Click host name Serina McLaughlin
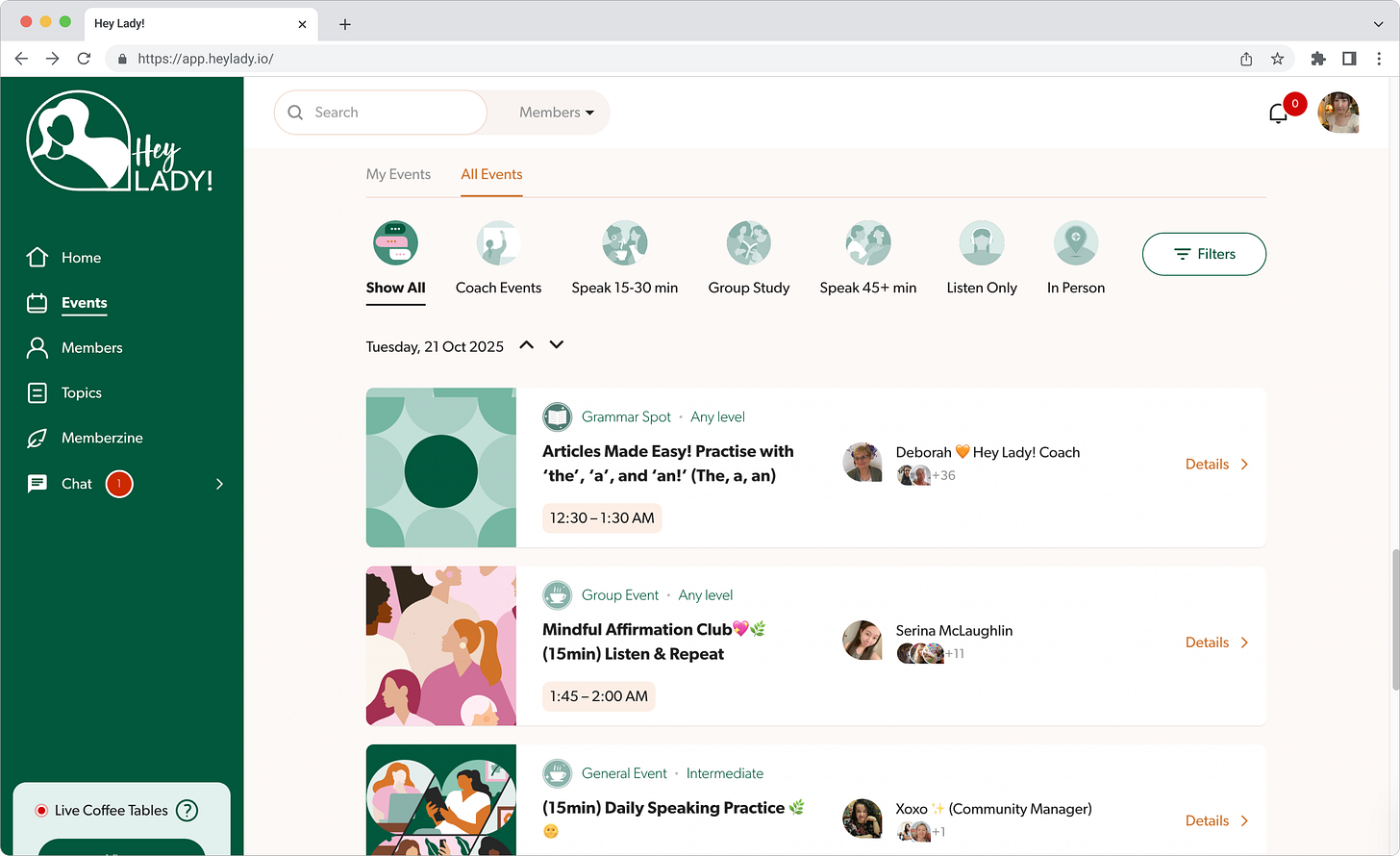1400x856 pixels. click(x=954, y=631)
